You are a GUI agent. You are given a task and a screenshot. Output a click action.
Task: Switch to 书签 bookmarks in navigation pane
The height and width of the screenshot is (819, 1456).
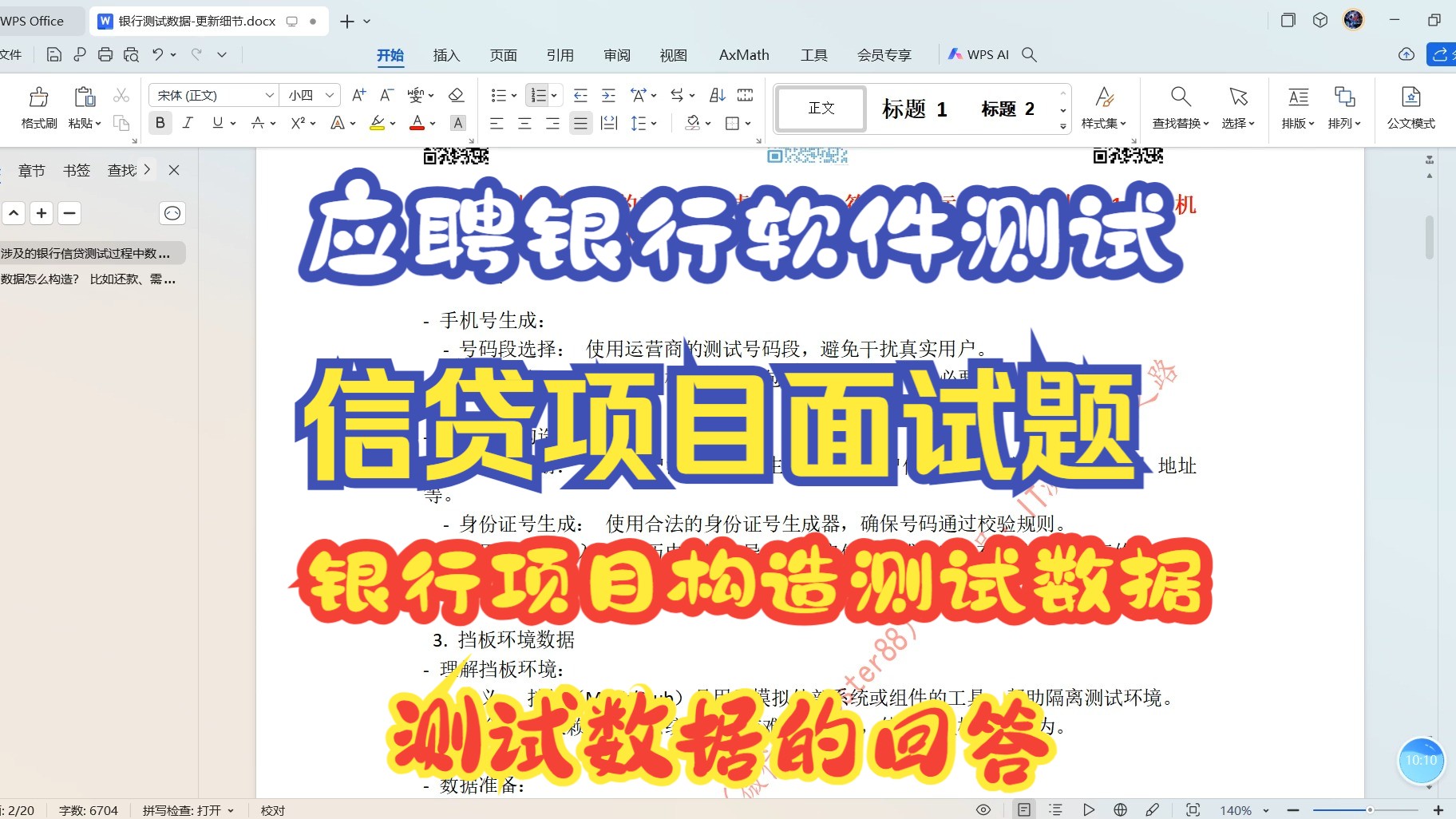(77, 170)
